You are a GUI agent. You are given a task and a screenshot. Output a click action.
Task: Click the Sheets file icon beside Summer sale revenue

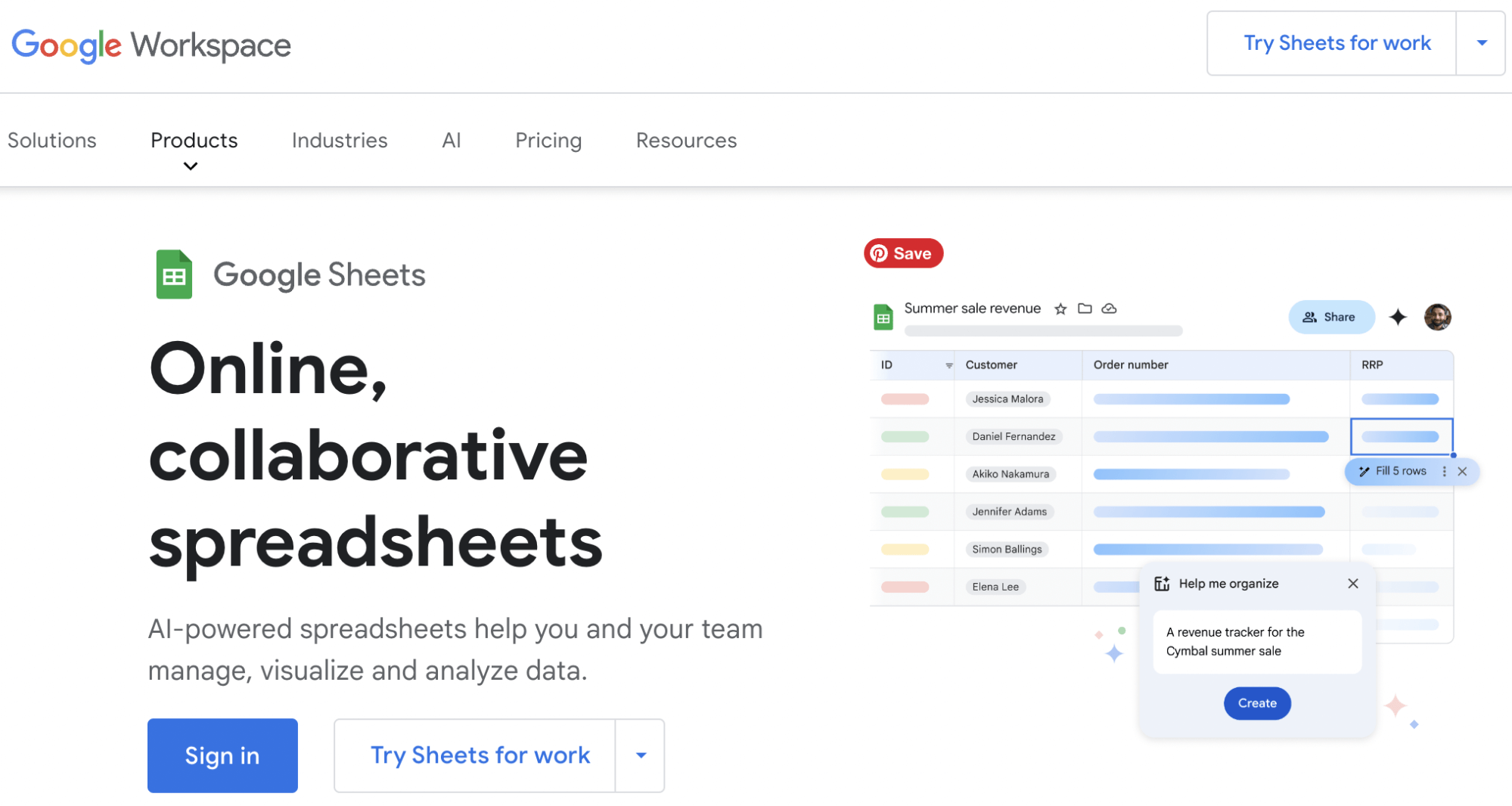coord(883,317)
